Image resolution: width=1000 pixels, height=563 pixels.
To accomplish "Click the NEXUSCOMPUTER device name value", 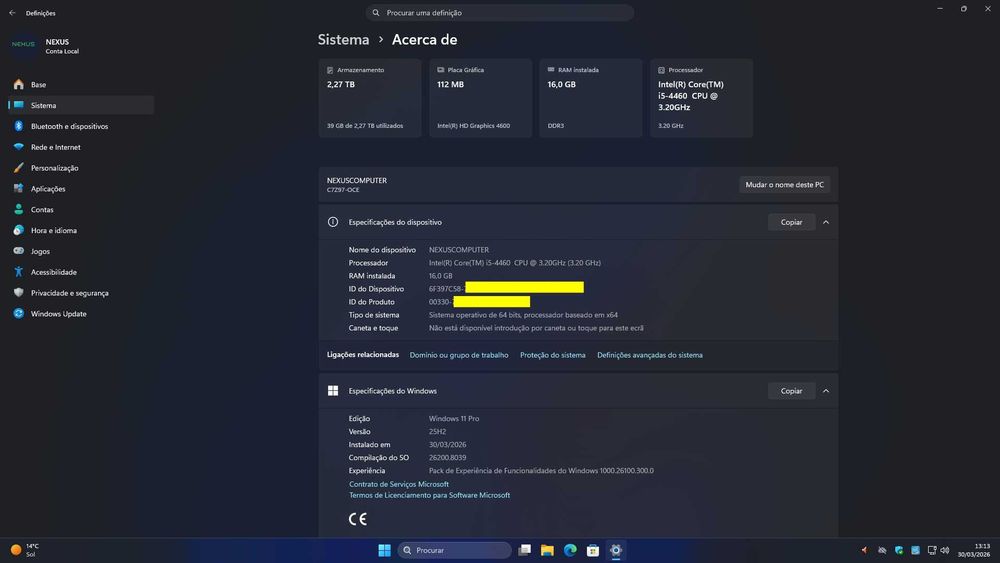I will [459, 250].
